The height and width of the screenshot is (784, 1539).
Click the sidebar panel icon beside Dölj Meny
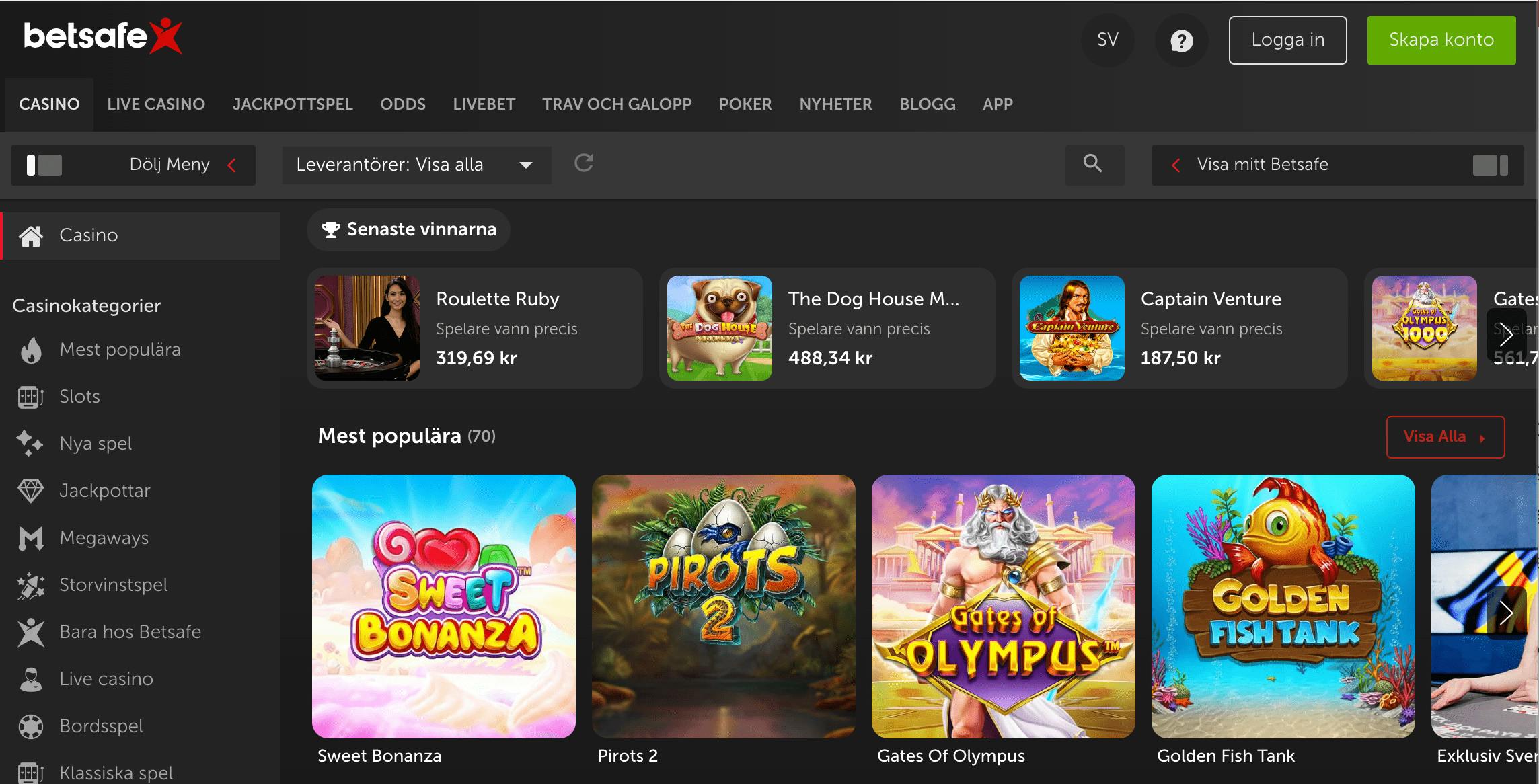coord(44,165)
